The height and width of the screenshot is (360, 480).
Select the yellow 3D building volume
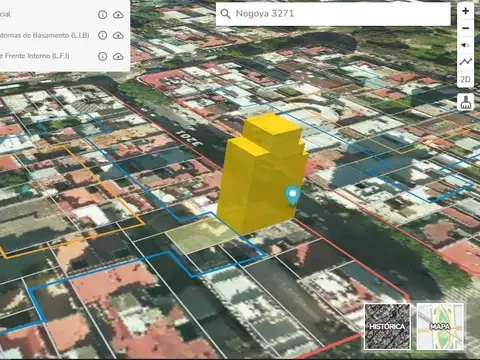(263, 177)
